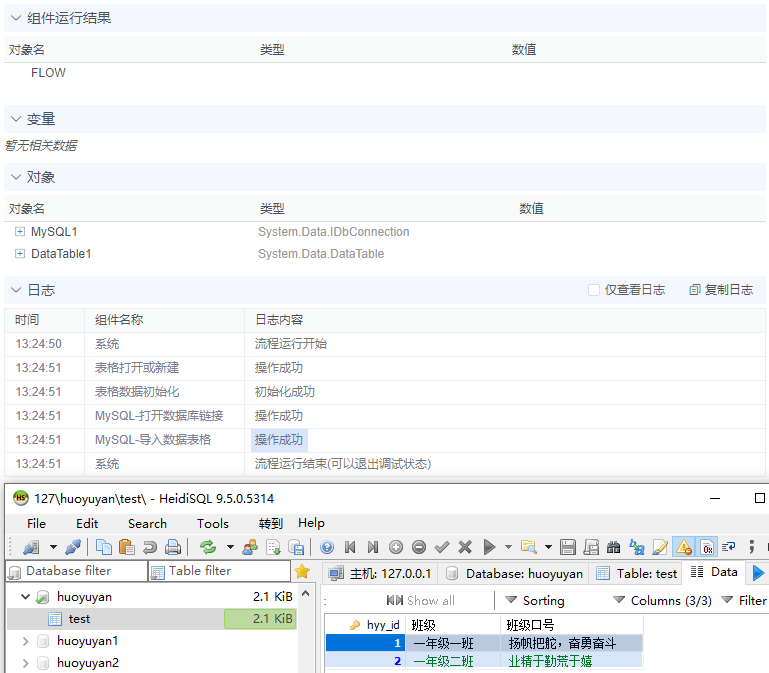Click the delete row minus icon

point(419,547)
